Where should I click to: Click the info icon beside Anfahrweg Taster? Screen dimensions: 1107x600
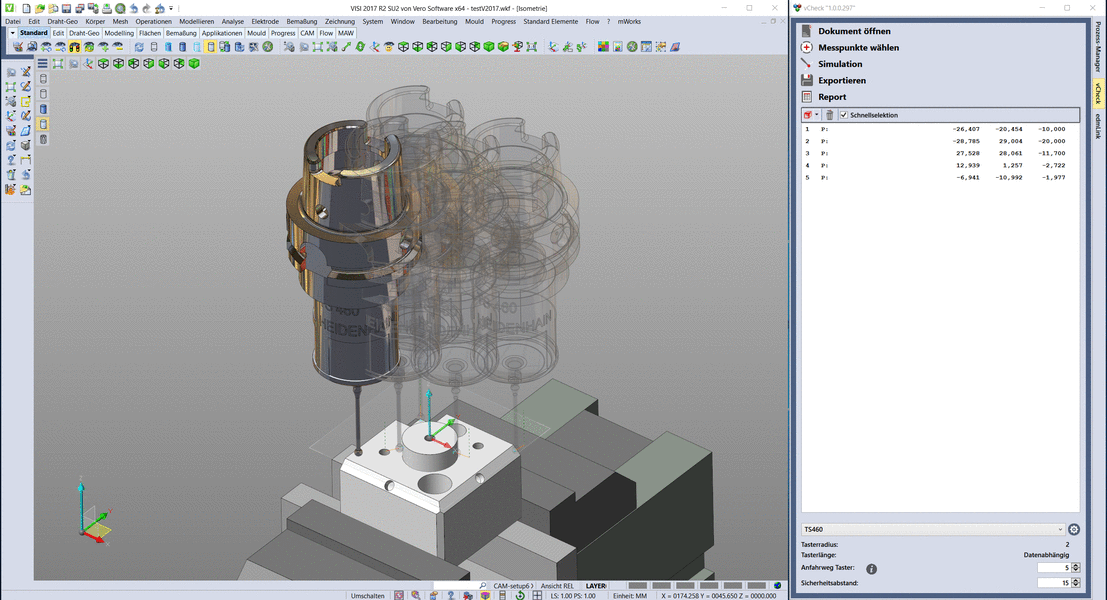[x=872, y=569]
